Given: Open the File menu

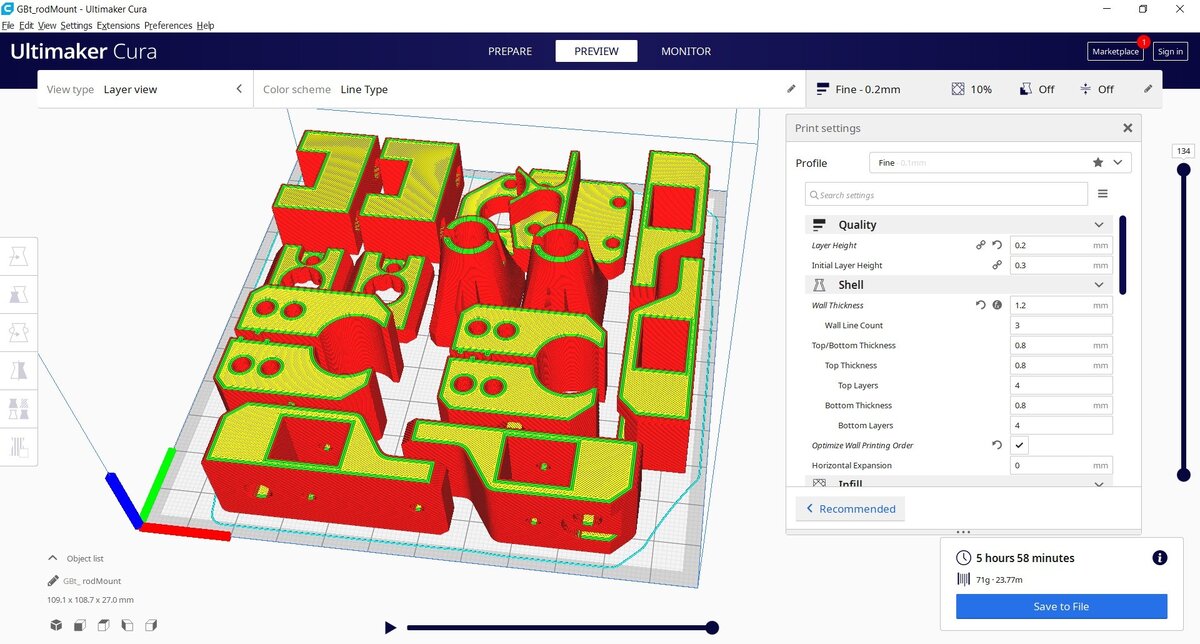Looking at the screenshot, I should [8, 25].
